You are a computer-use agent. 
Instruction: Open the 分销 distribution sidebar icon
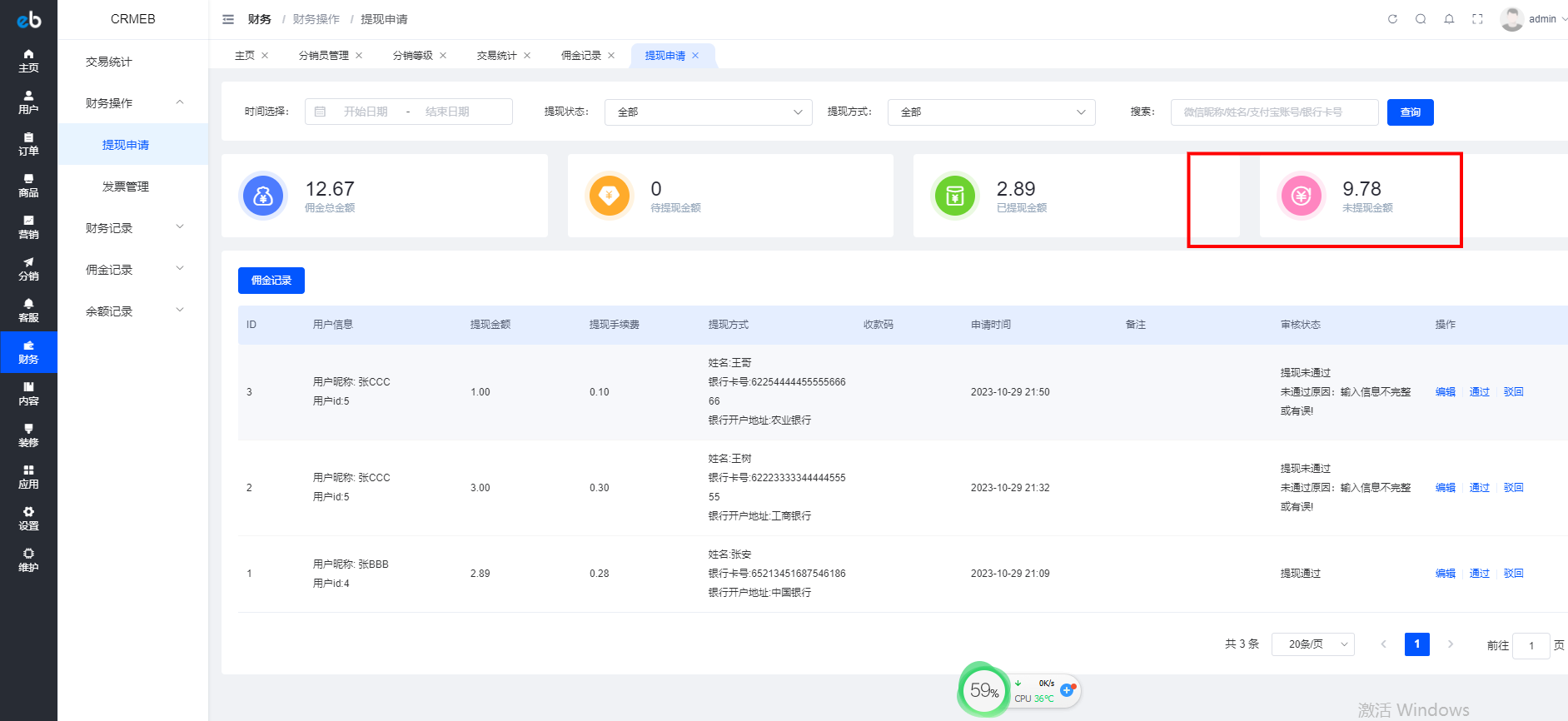(28, 269)
